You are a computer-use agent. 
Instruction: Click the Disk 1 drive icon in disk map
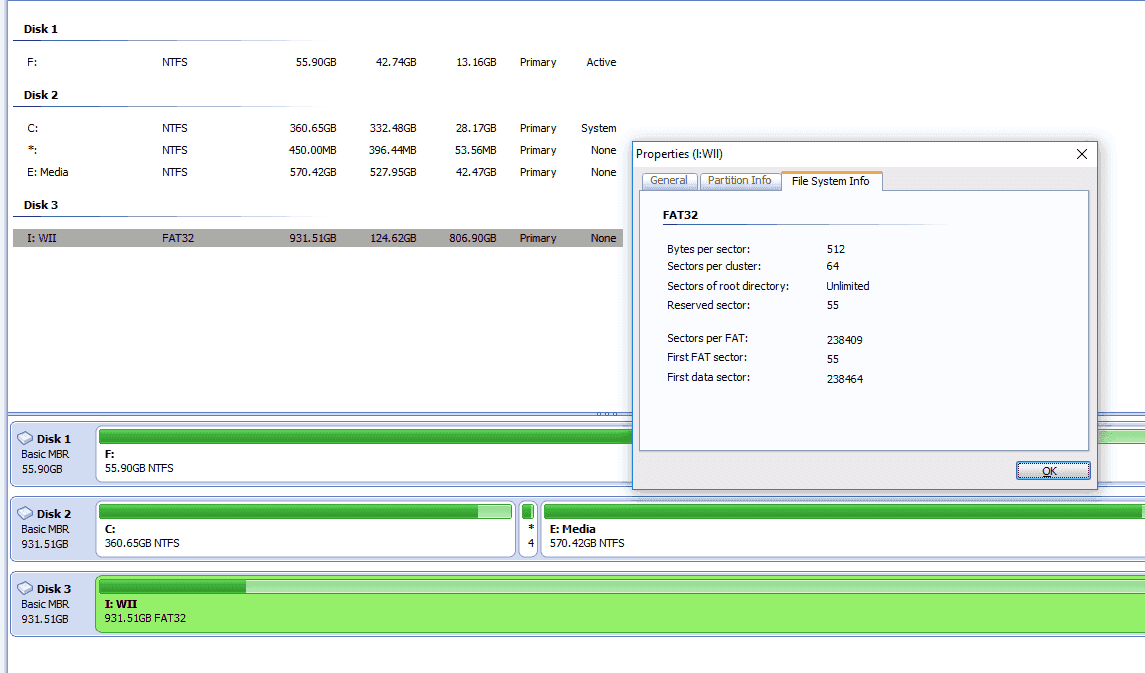click(25, 438)
